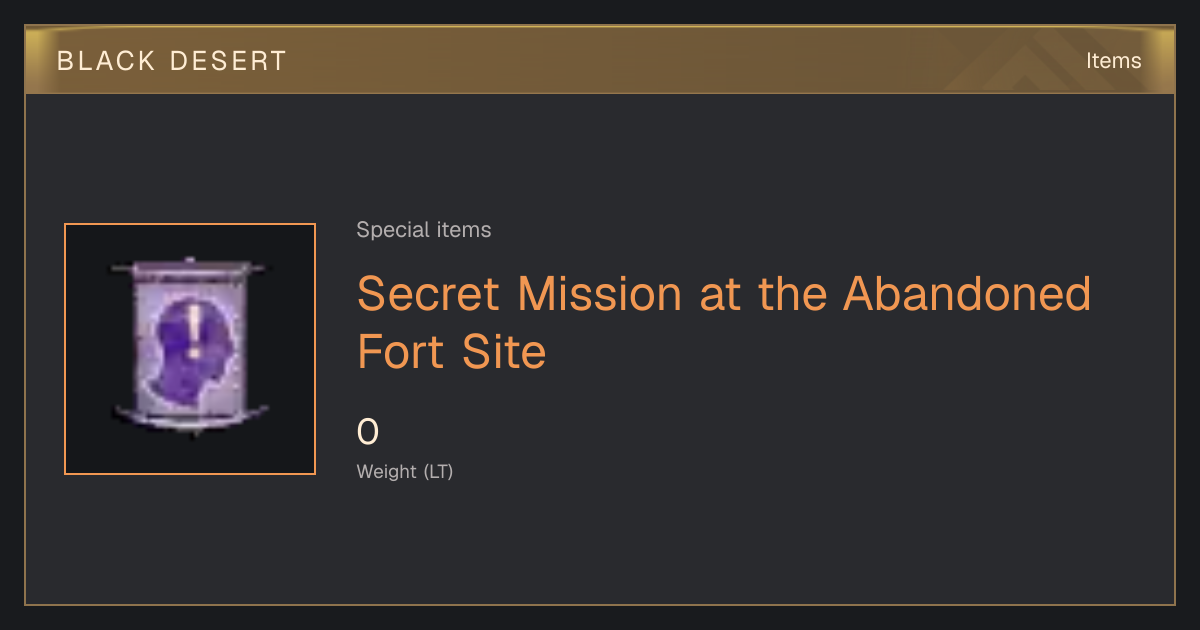Image resolution: width=1200 pixels, height=630 pixels.
Task: Click the word Abandoned in the item title
Action: point(967,293)
